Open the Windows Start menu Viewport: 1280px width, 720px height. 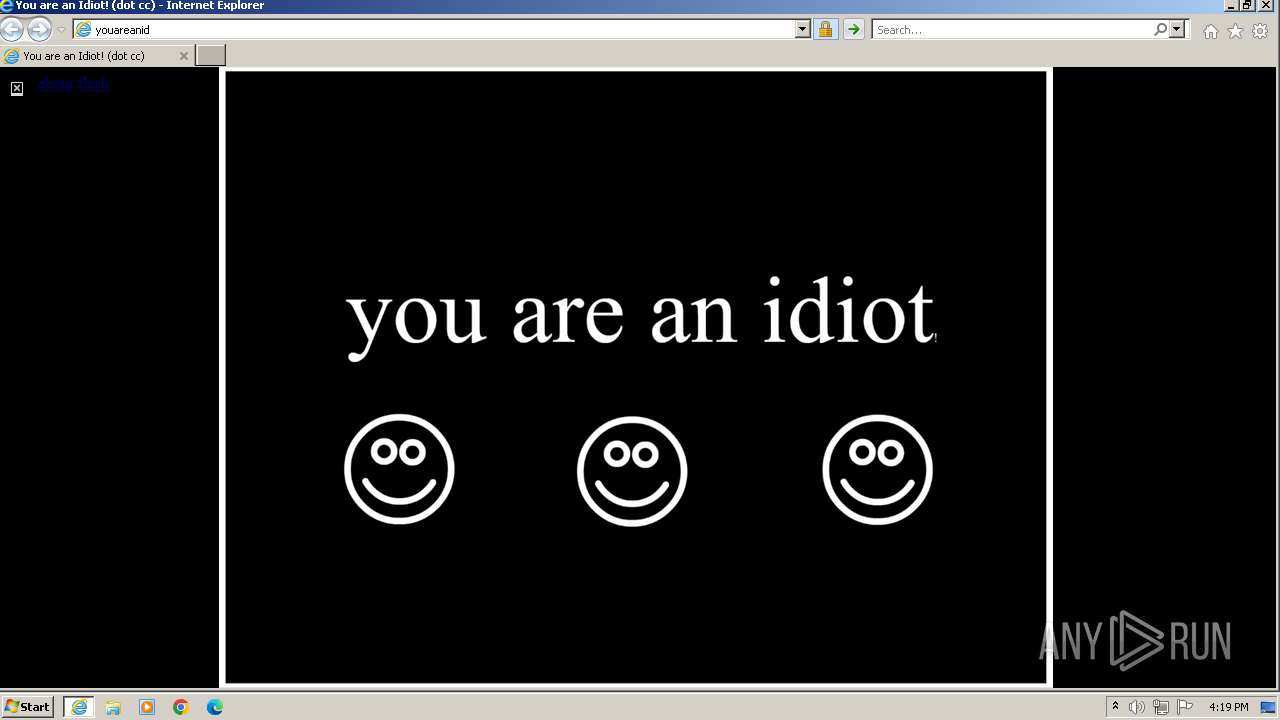pyautogui.click(x=28, y=707)
